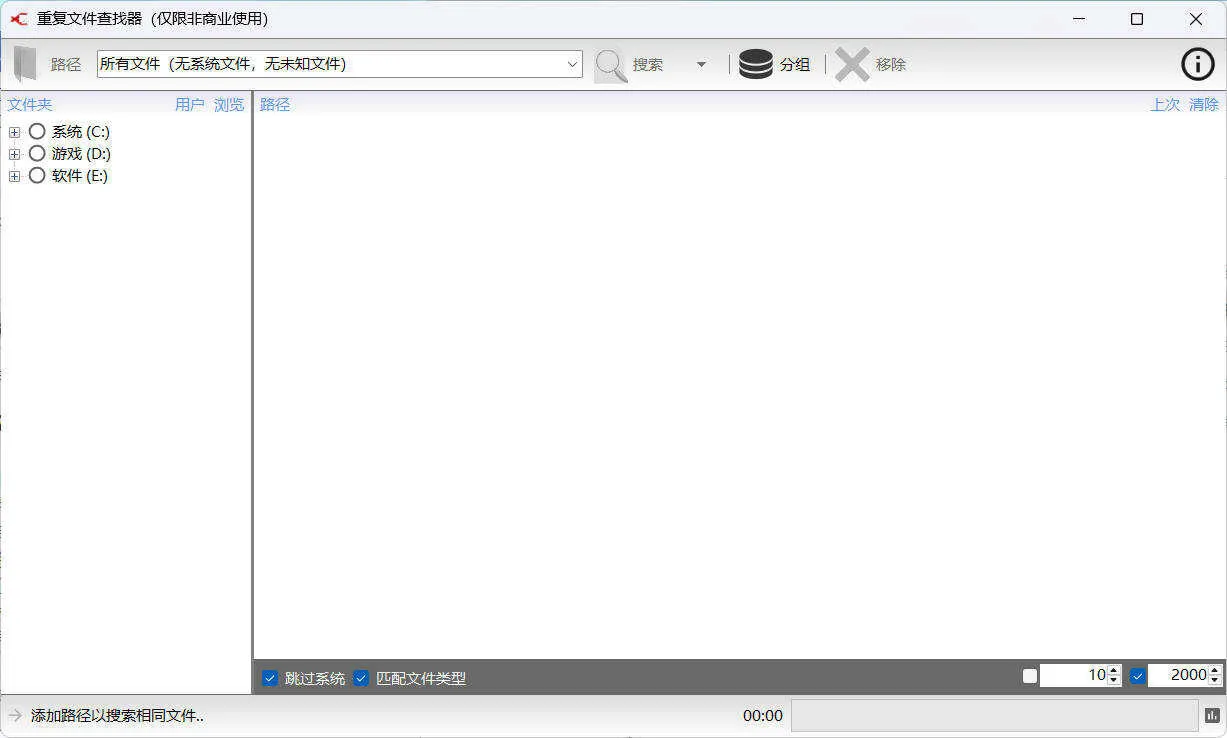Click the 路径 add-path icon in toolbar
The width and height of the screenshot is (1227, 738).
tap(25, 63)
